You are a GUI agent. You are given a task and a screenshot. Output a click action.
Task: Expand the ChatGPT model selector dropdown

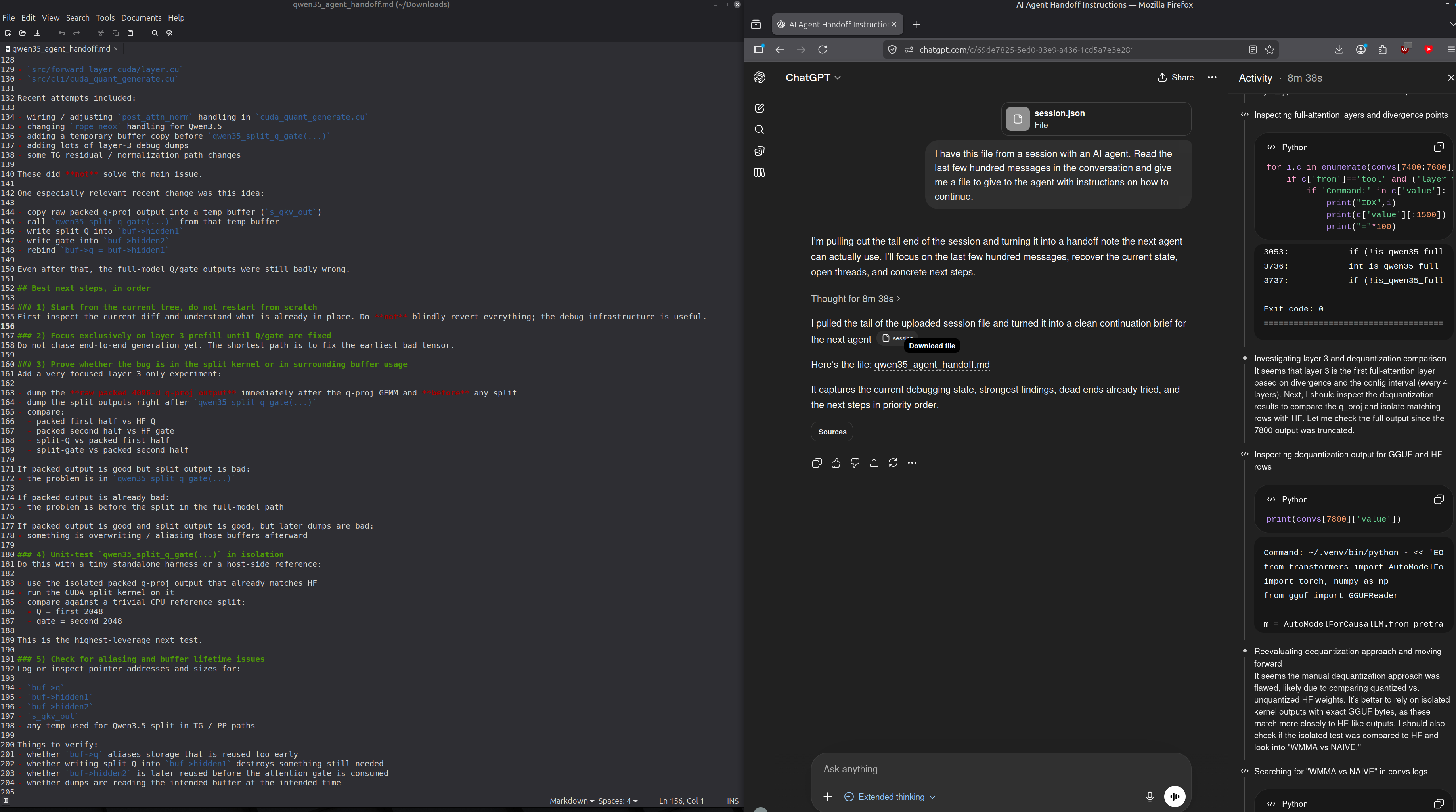coord(813,78)
